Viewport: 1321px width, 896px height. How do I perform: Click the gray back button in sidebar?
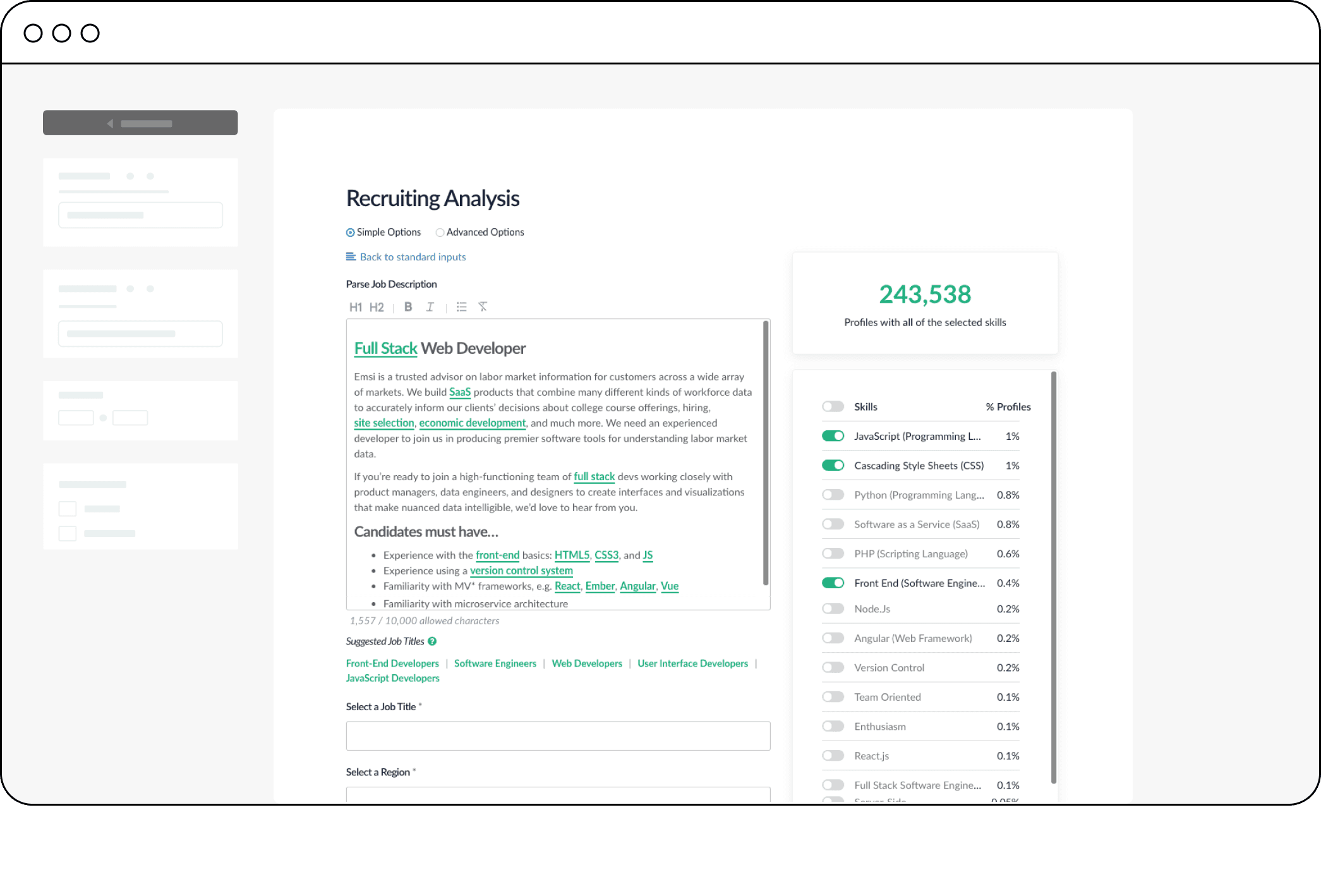click(140, 123)
